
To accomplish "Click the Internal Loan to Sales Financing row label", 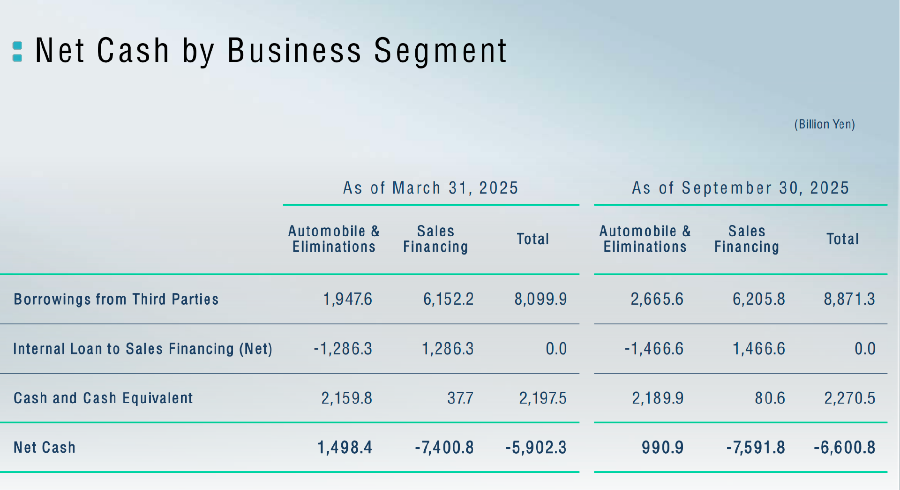I will point(143,349).
